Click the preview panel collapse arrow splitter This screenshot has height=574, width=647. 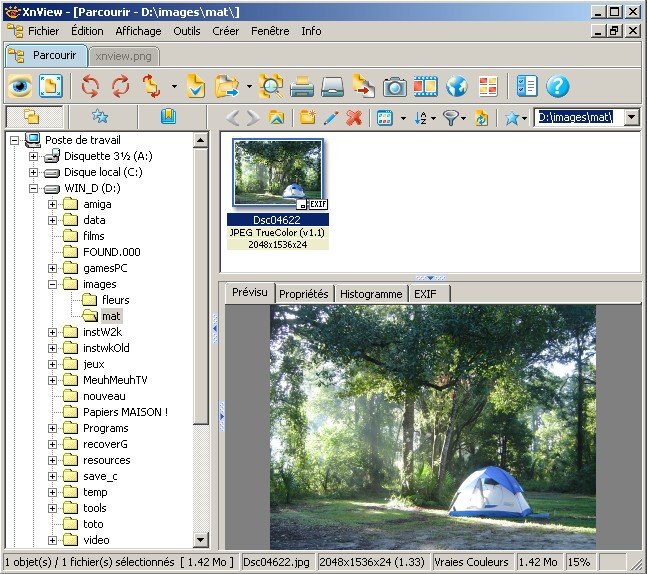pyautogui.click(x=430, y=278)
